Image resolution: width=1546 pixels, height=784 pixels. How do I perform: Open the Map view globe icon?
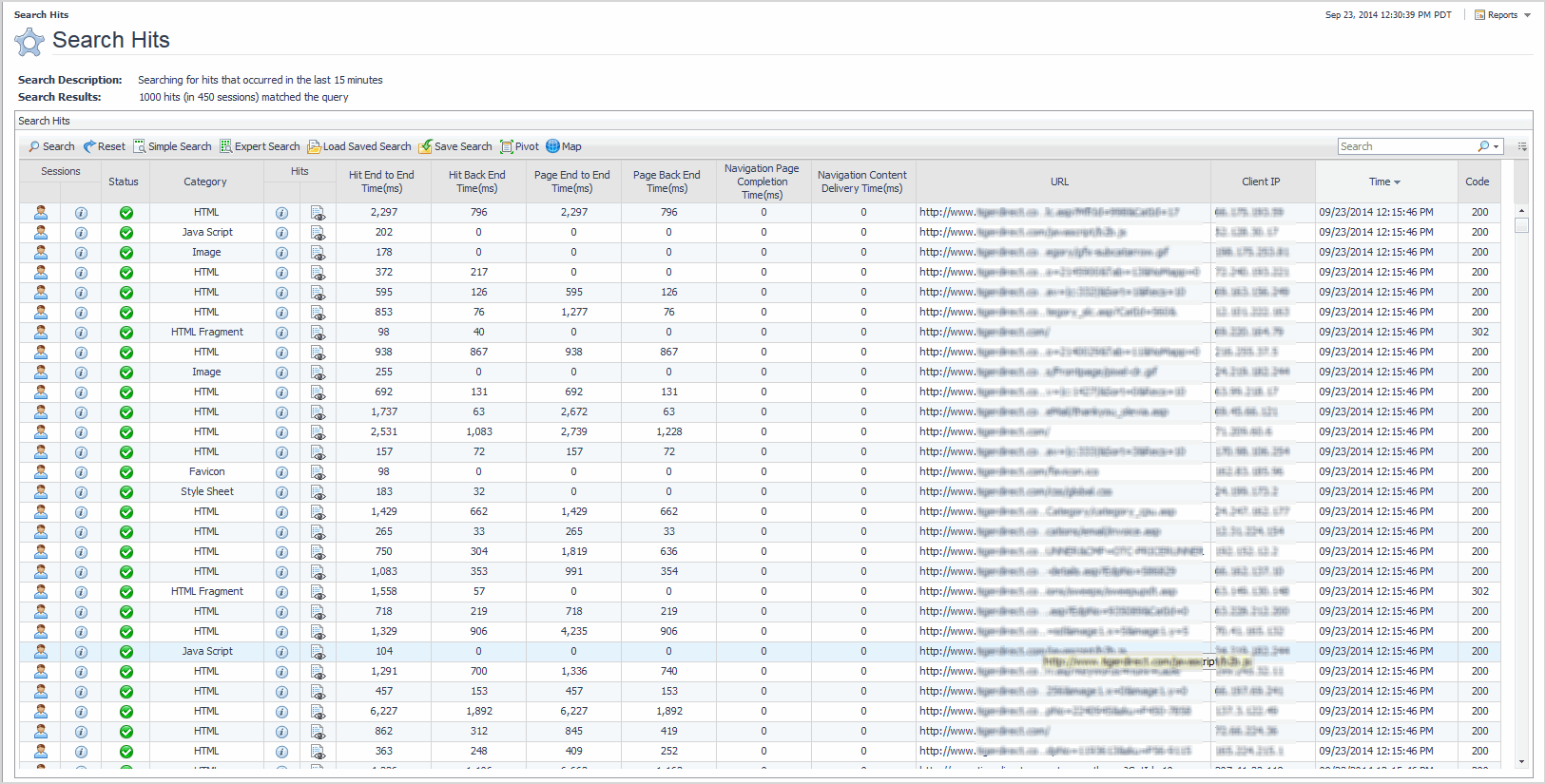point(552,146)
